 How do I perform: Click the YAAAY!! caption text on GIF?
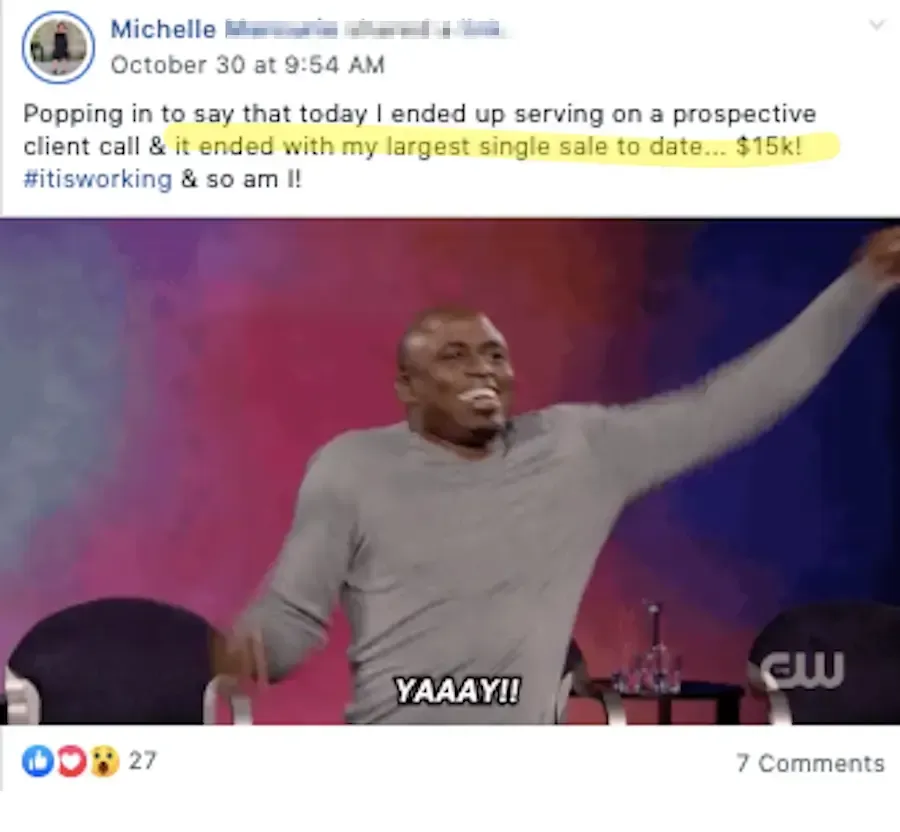pyautogui.click(x=457, y=690)
